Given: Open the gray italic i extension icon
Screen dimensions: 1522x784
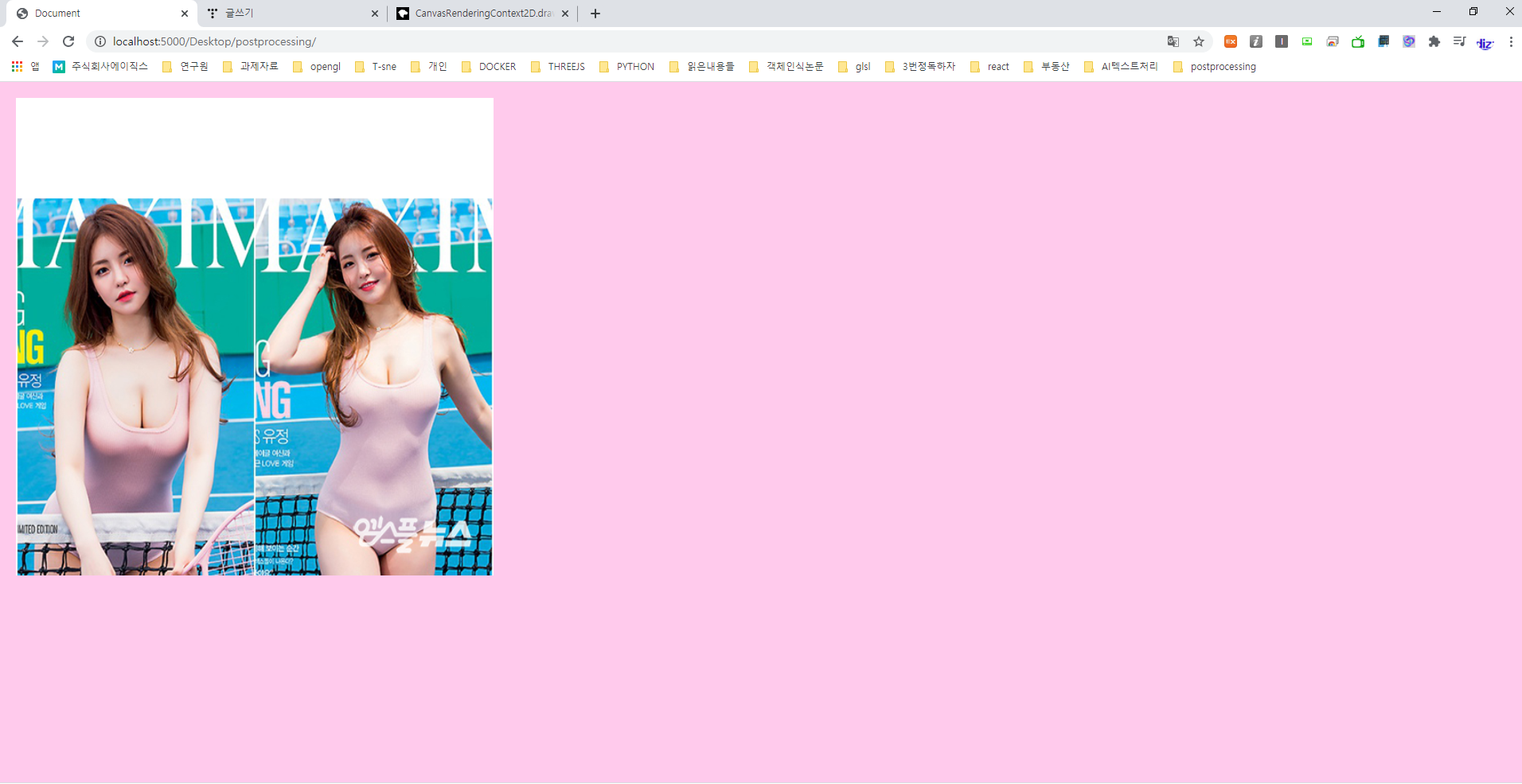Looking at the screenshot, I should tap(1256, 41).
